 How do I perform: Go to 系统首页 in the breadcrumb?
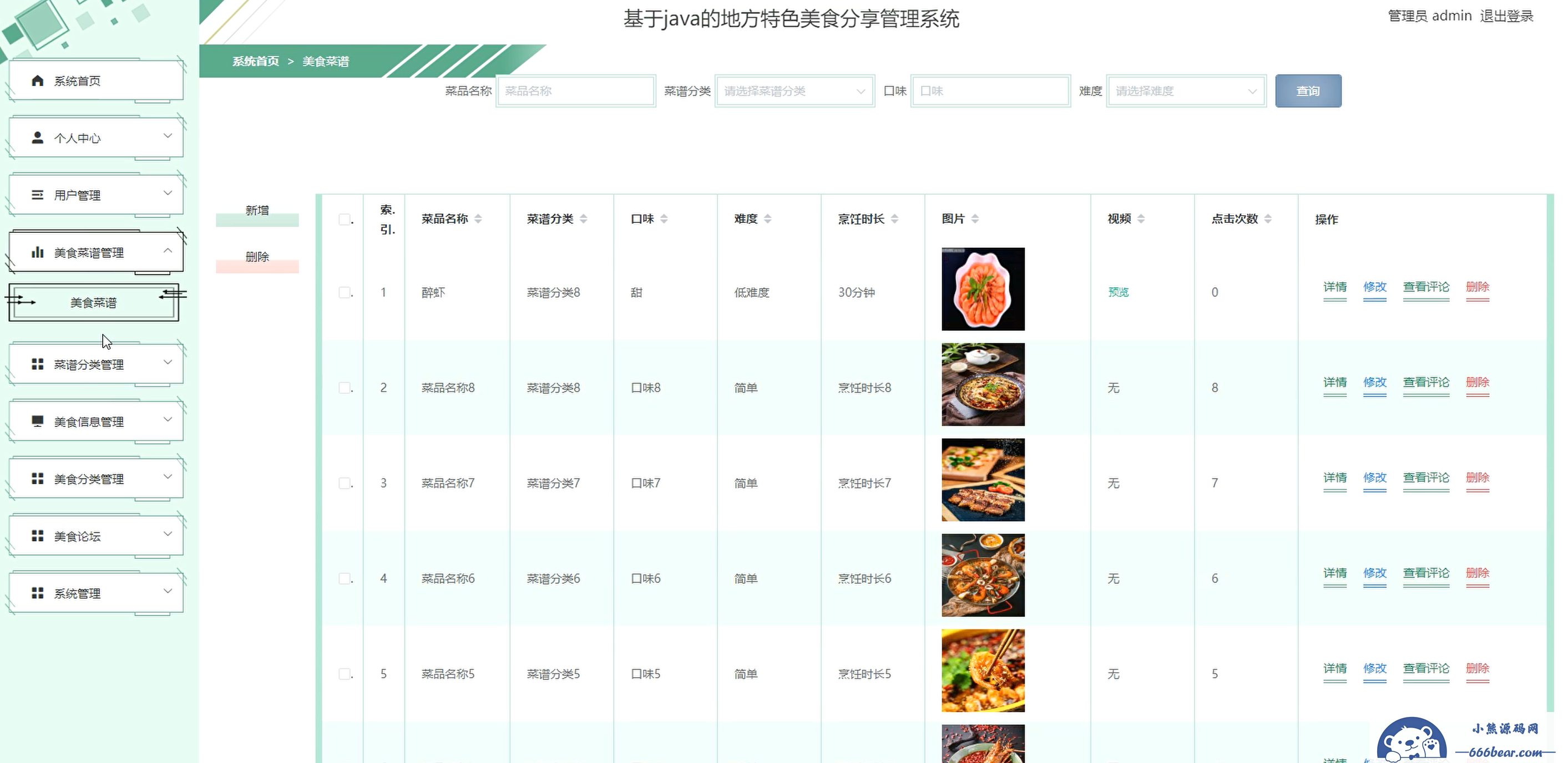tap(256, 62)
